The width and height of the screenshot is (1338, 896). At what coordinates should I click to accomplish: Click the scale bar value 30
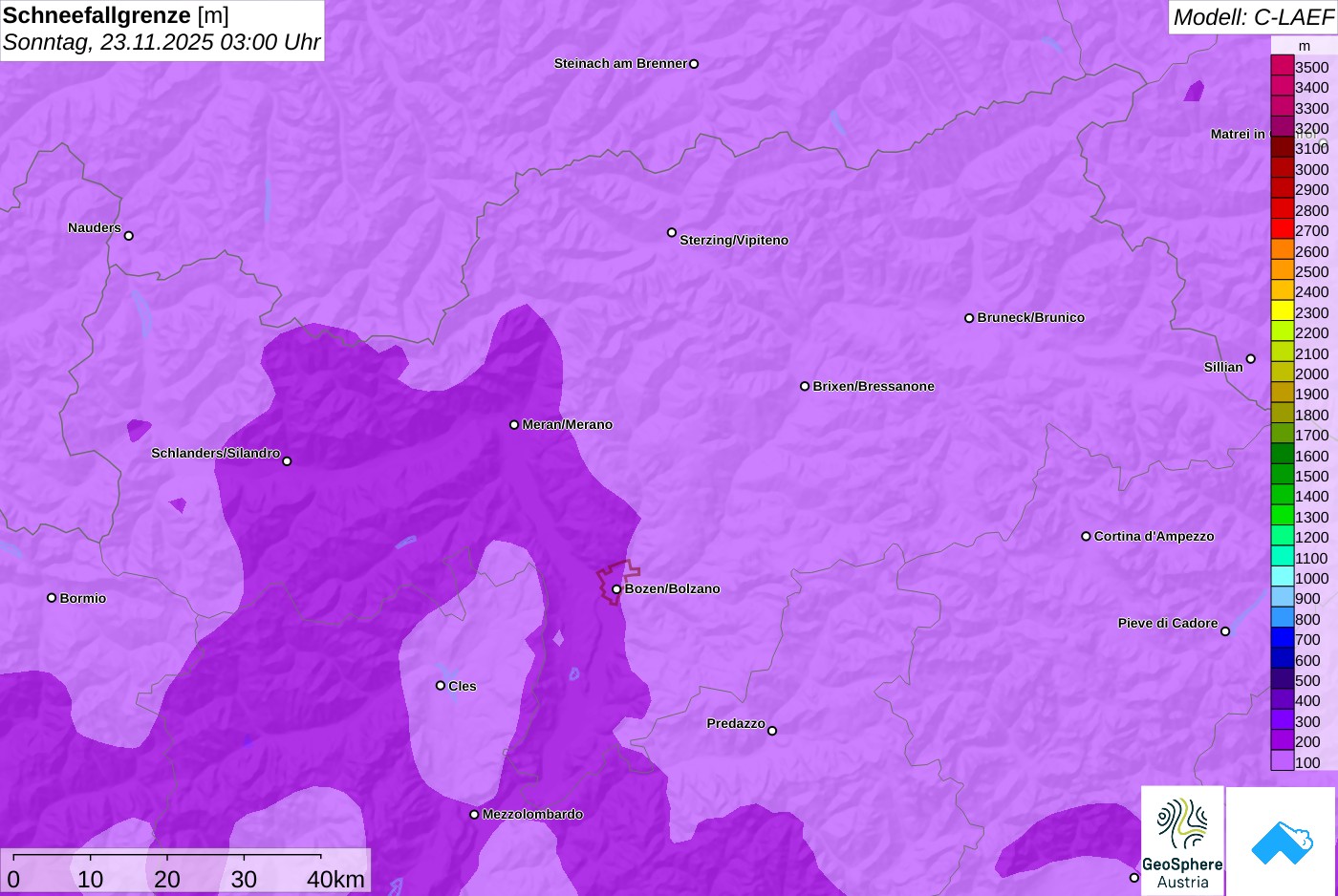(244, 880)
